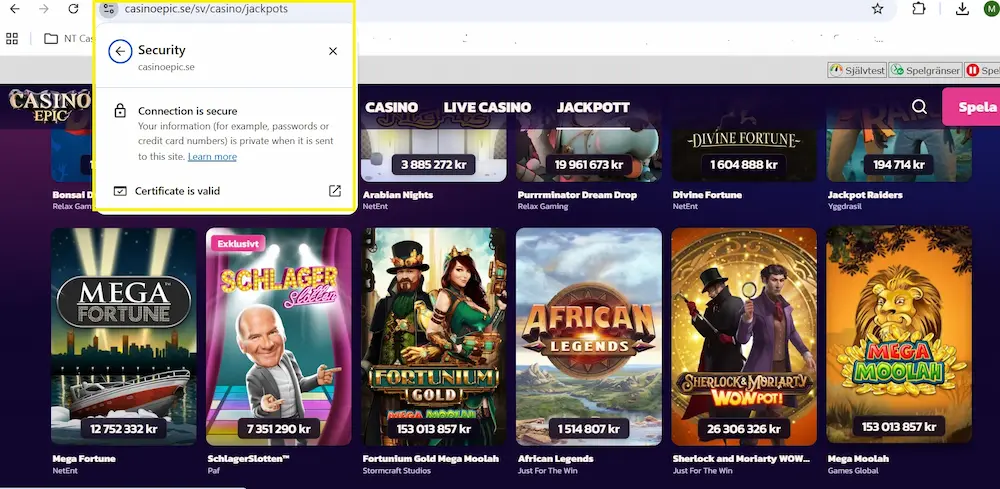
Task: Click the Purrrminator Dream Drop title text
Action: (x=577, y=194)
